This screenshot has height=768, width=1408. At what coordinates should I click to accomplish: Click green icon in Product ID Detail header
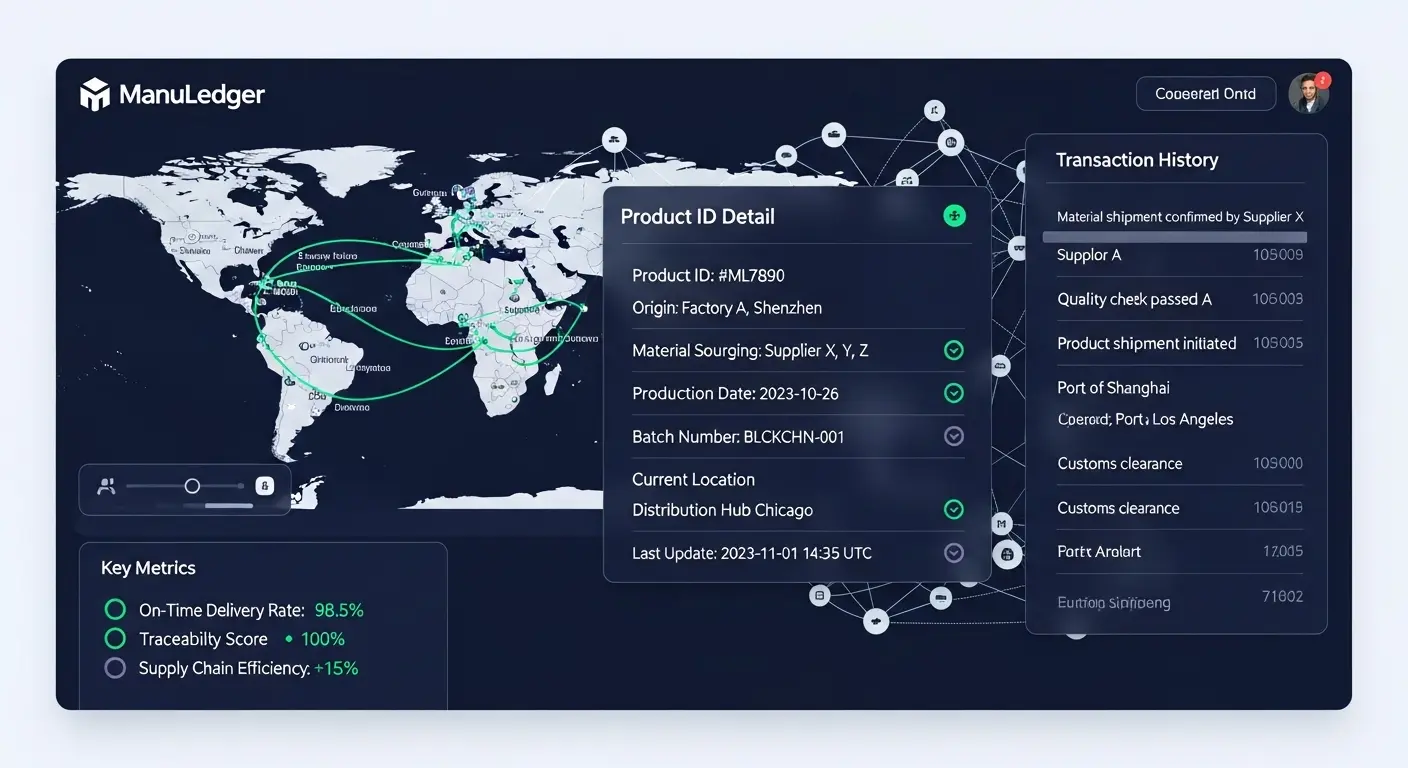point(954,216)
